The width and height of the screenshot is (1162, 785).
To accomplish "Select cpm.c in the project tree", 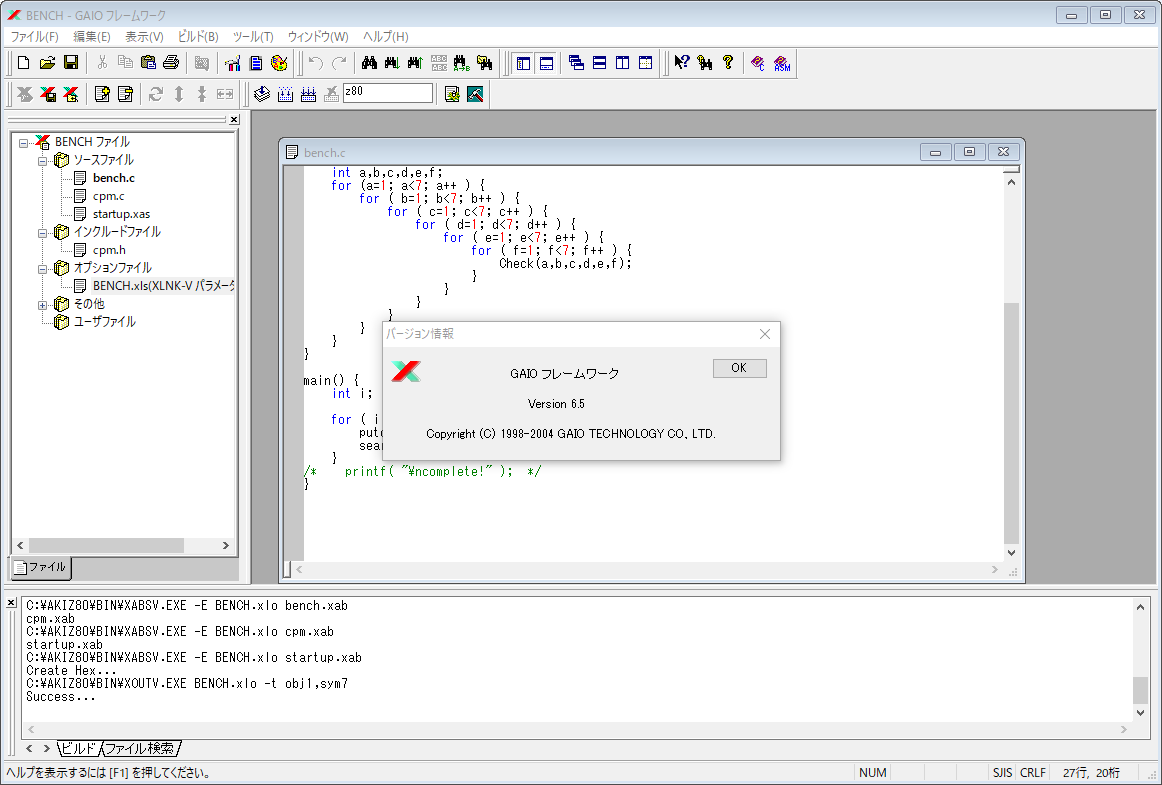I will (108, 196).
